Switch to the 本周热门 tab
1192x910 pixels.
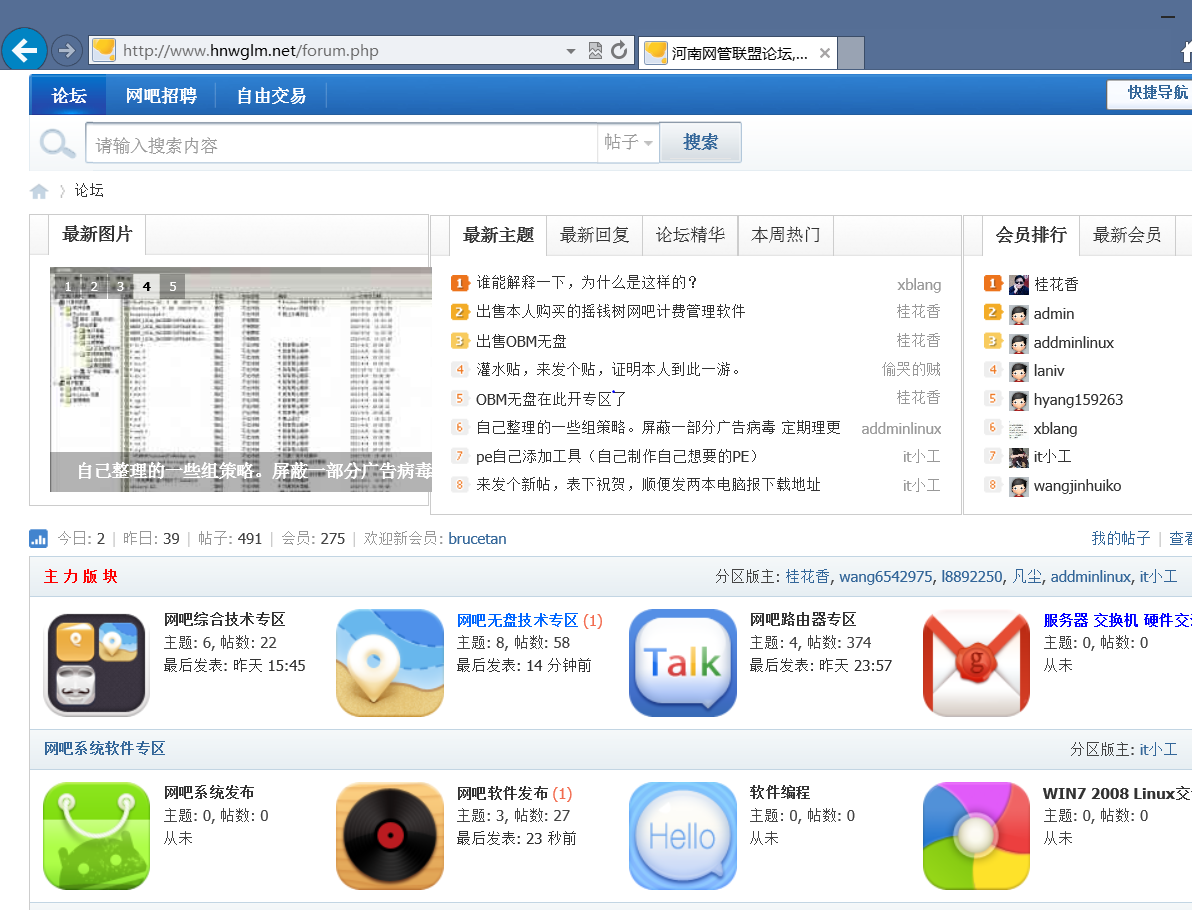coord(785,235)
